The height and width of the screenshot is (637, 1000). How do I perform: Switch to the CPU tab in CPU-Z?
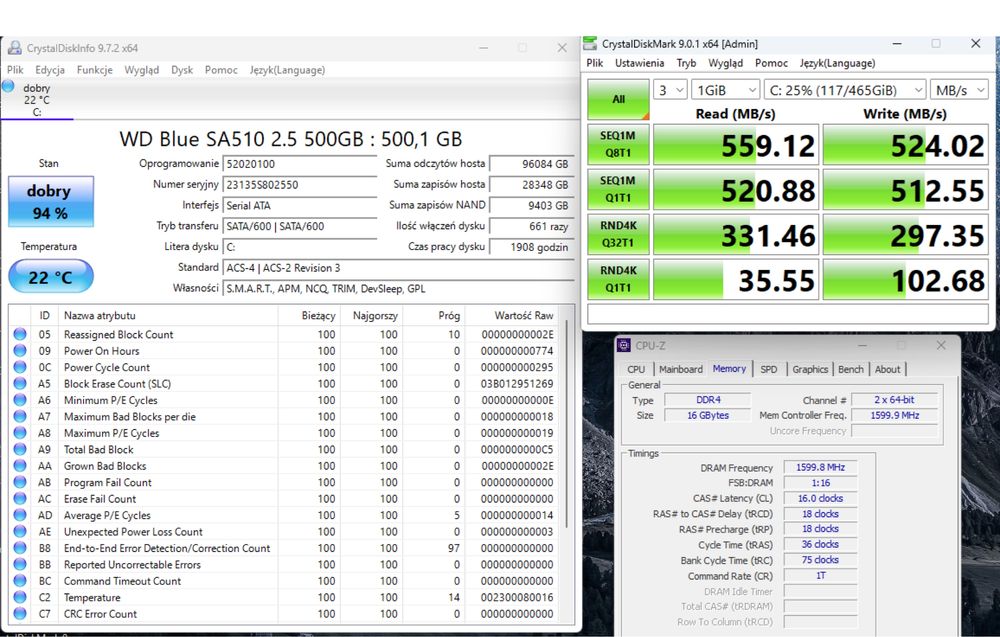pos(636,369)
